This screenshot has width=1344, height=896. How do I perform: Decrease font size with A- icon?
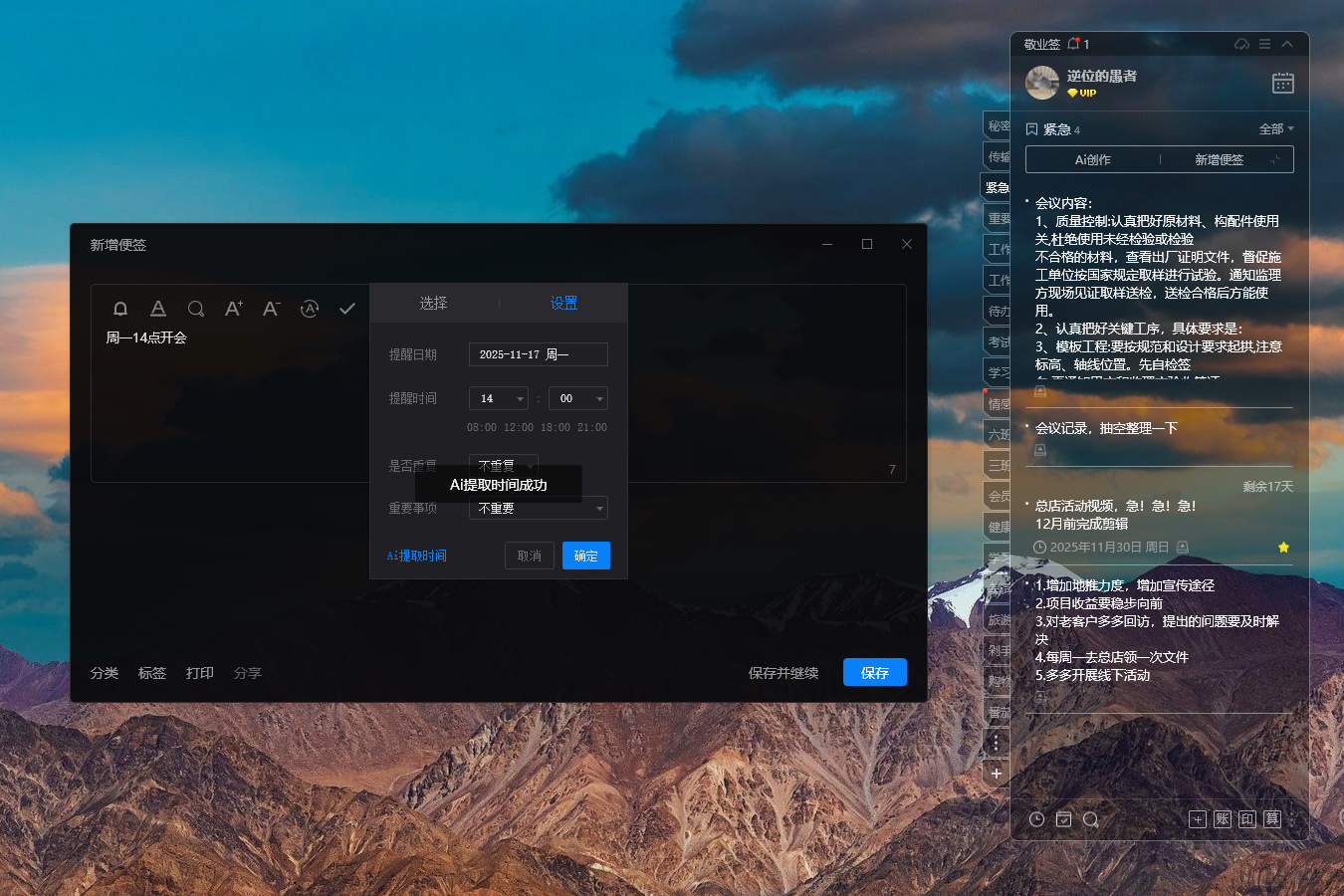point(271,309)
